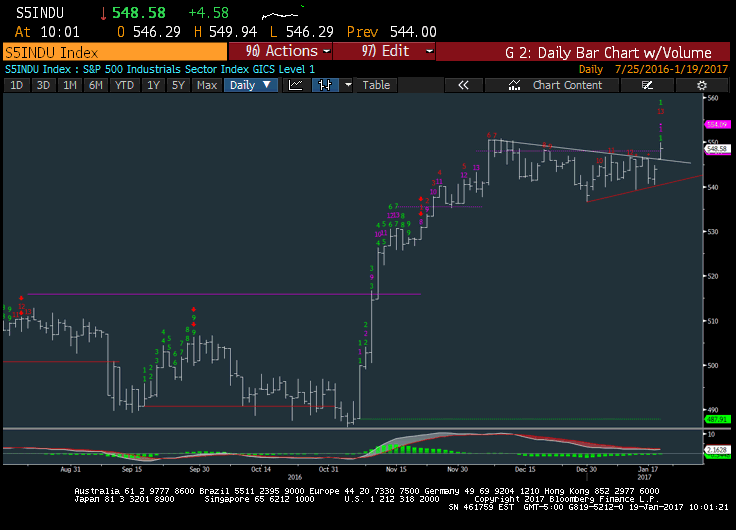Image resolution: width=736 pixels, height=530 pixels.
Task: Open chart settings gear
Action: [x=702, y=85]
